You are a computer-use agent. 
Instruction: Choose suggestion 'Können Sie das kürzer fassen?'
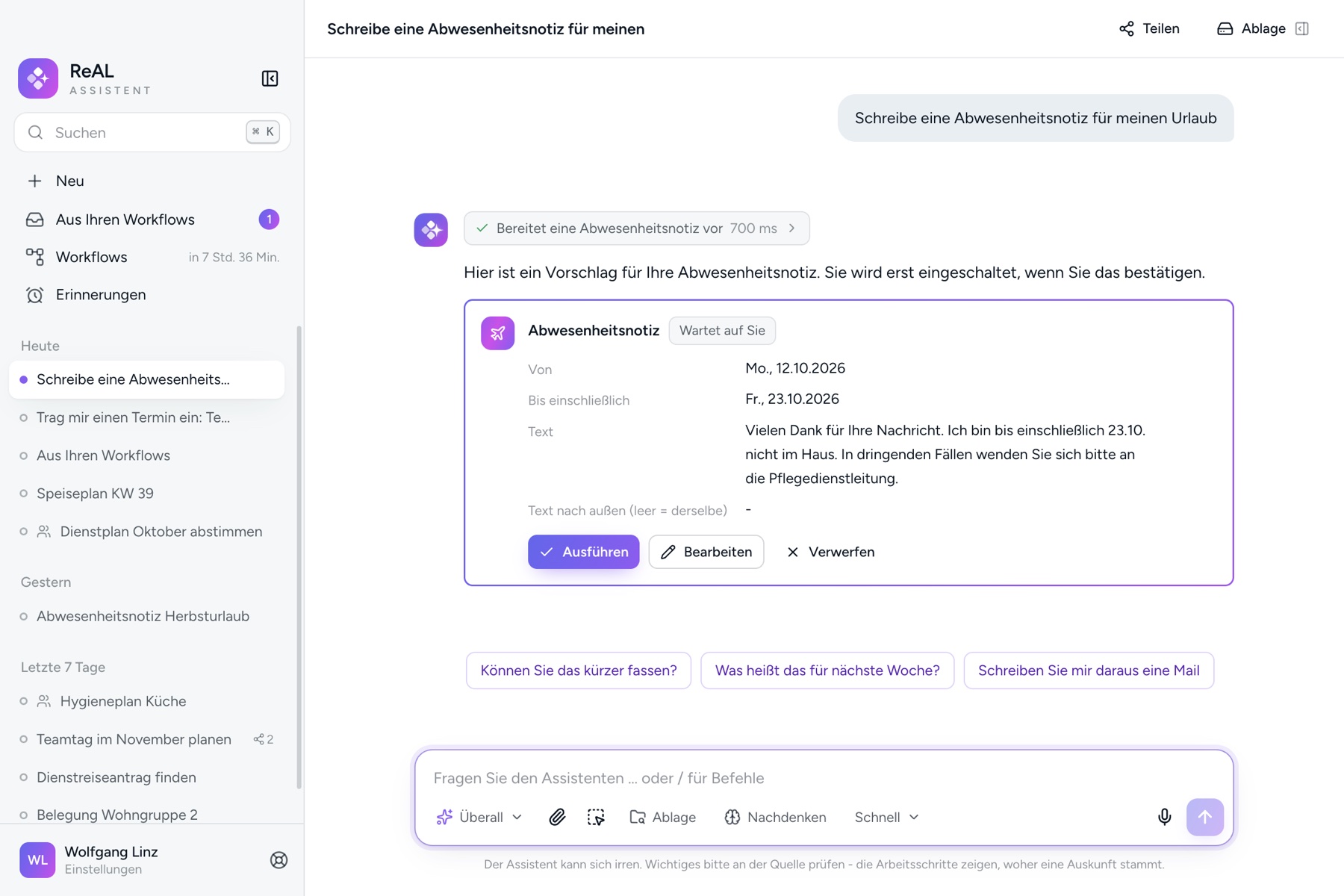point(578,671)
